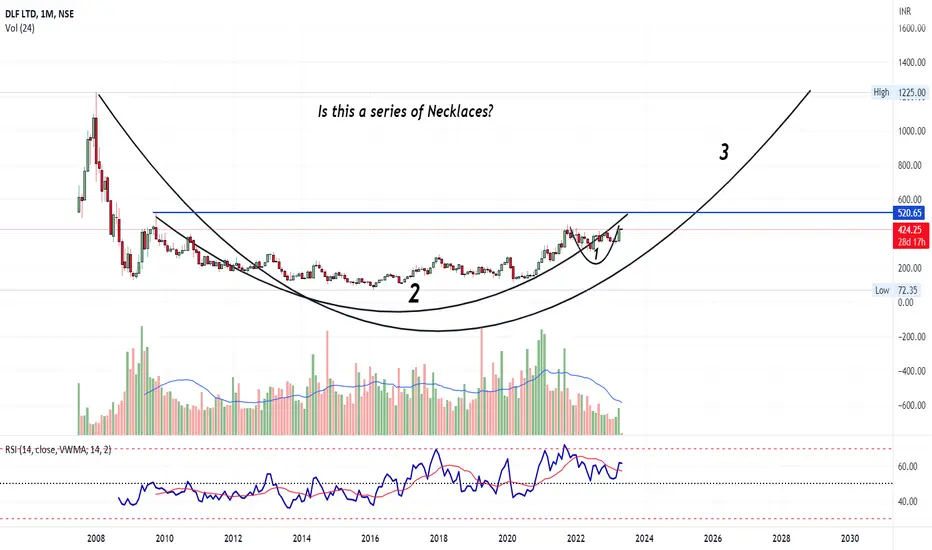Select the RSI (14, close, VWMA, 14, 2) label

coord(58,450)
